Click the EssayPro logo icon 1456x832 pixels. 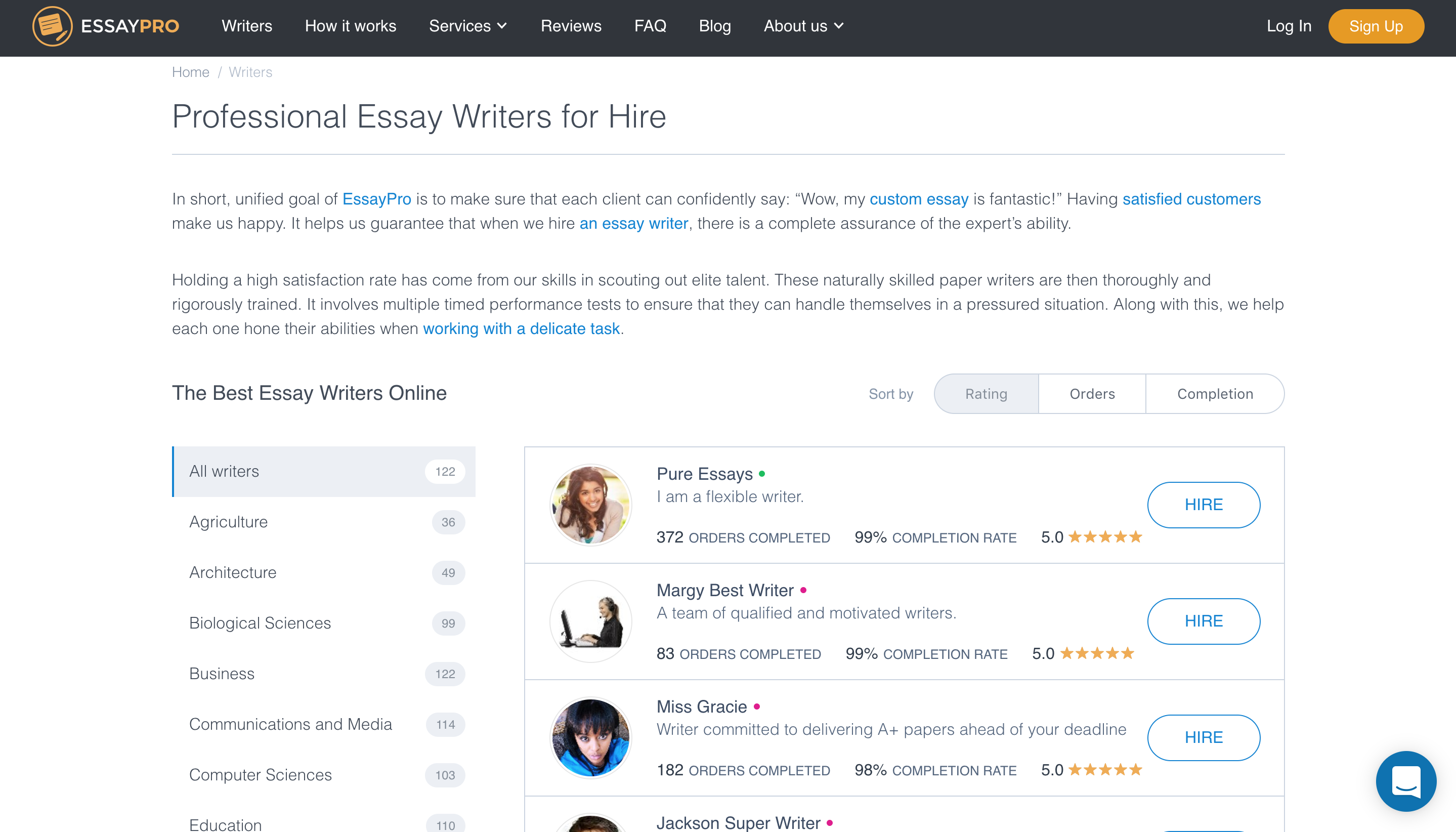click(x=52, y=26)
